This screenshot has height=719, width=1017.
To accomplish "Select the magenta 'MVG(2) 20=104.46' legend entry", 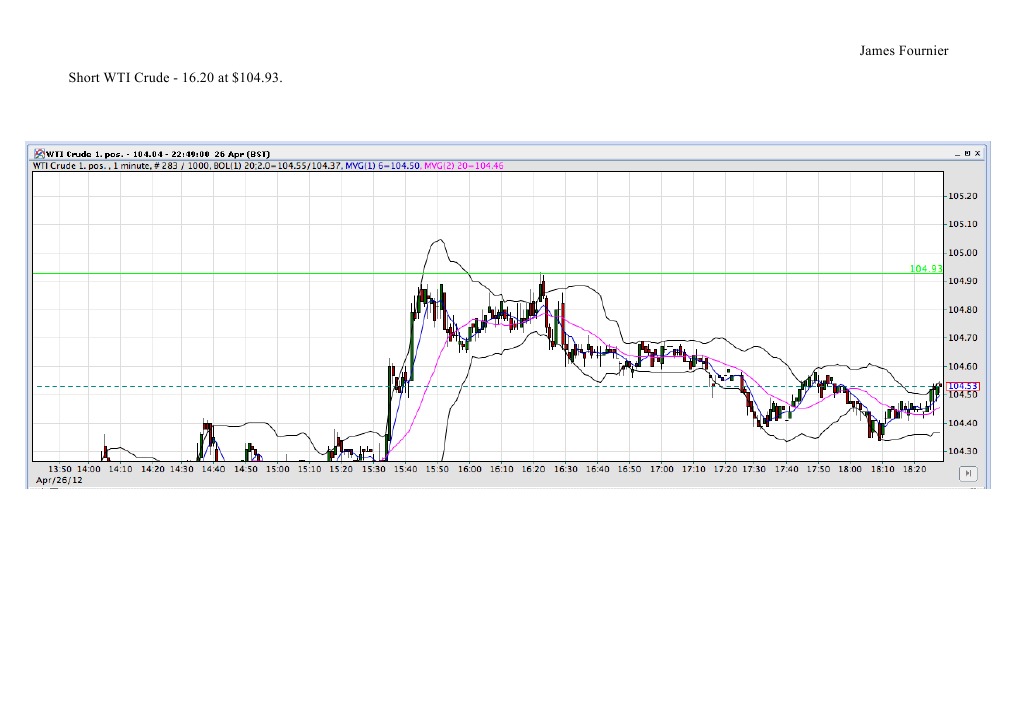I will [464, 166].
